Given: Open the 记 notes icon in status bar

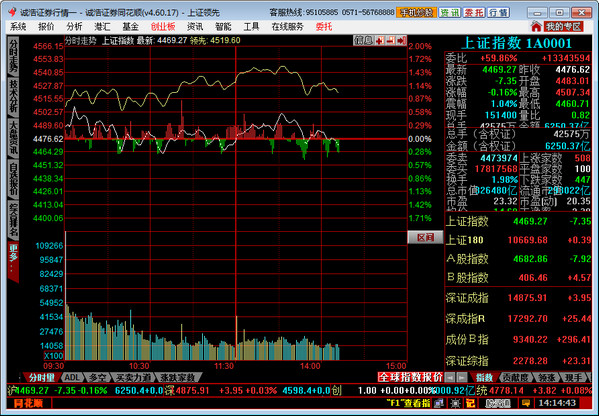Looking at the screenshot, I should click(470, 403).
